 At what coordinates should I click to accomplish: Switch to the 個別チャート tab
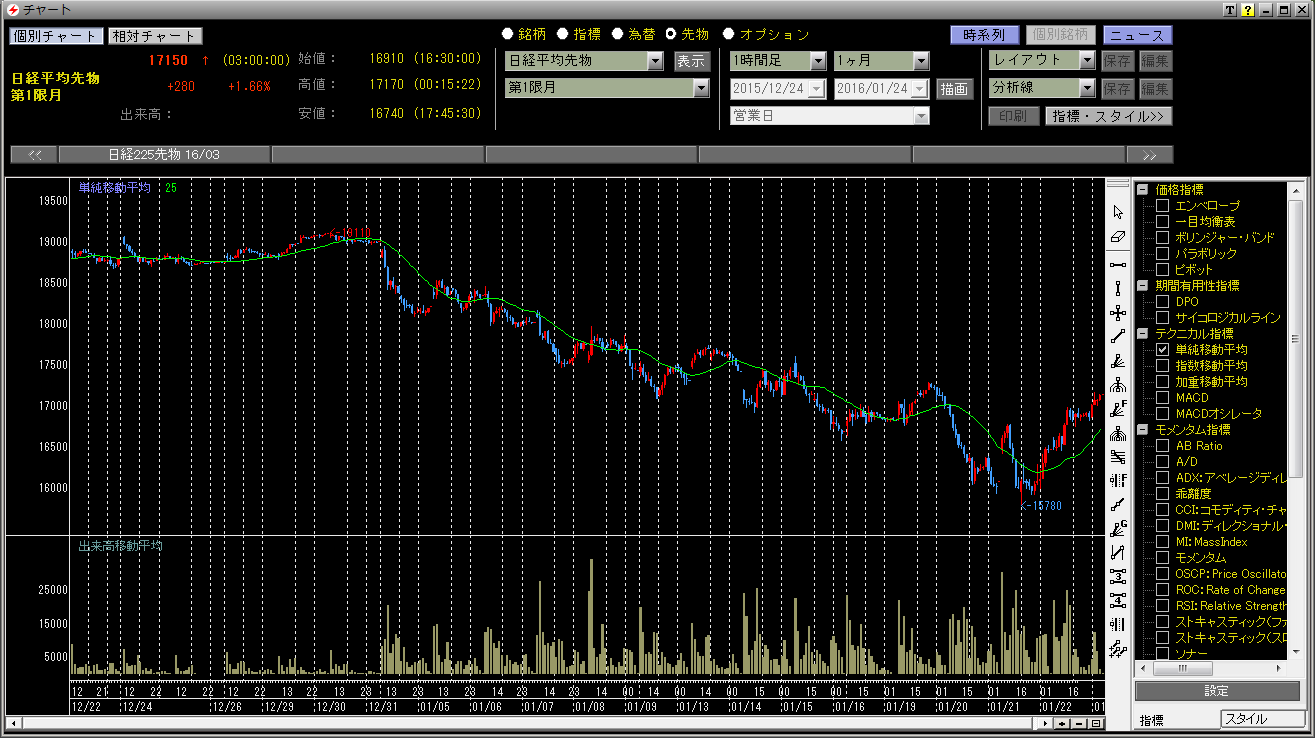click(56, 36)
